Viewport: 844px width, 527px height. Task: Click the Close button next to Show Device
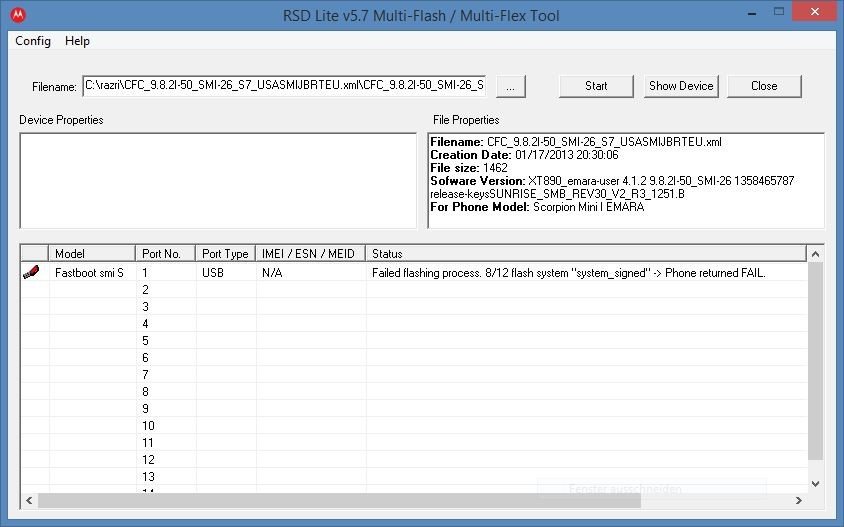click(x=764, y=86)
